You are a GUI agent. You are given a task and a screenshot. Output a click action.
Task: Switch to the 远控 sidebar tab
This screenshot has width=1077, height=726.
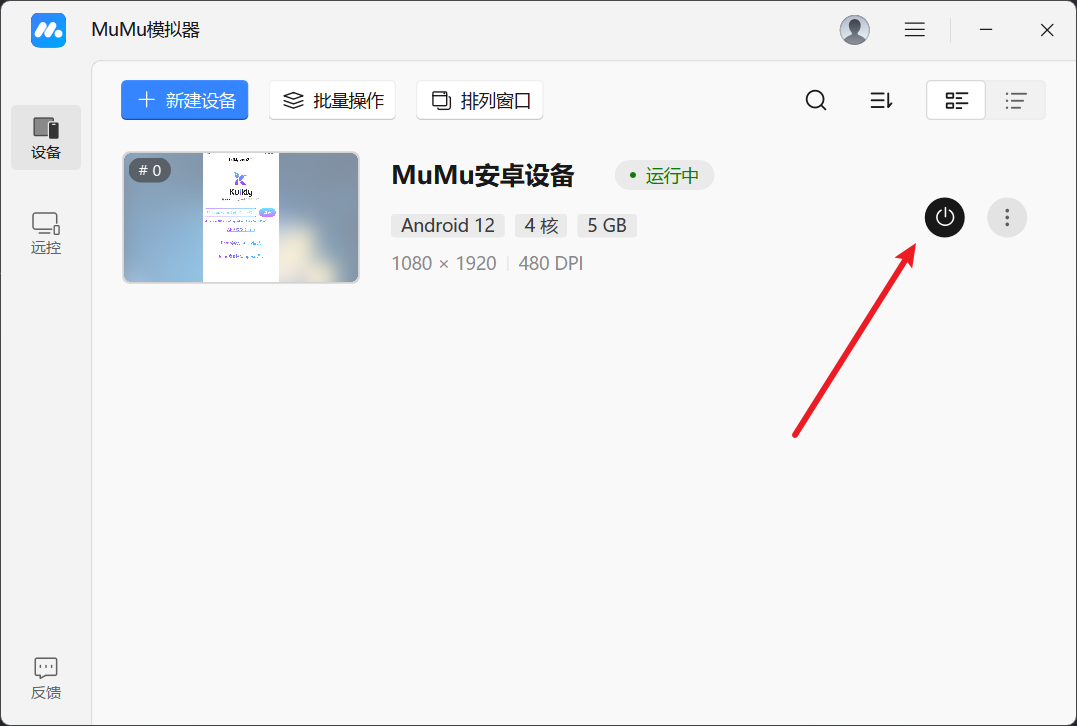46,233
